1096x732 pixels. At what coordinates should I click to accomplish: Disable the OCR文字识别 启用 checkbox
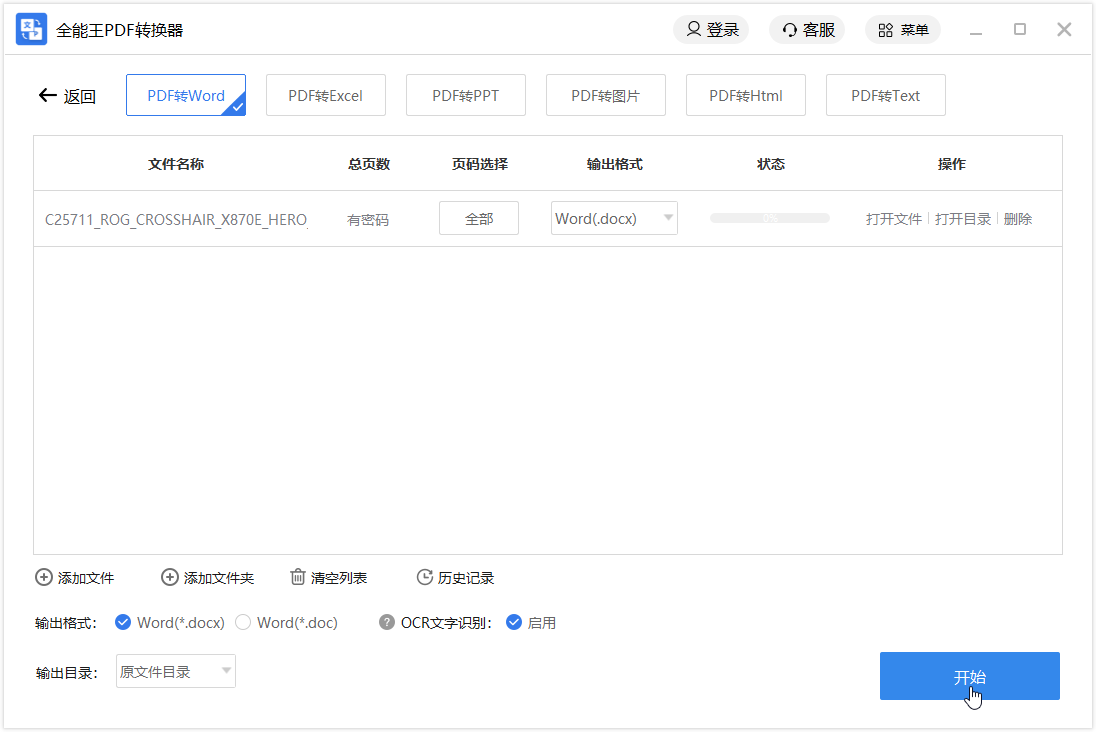click(515, 622)
